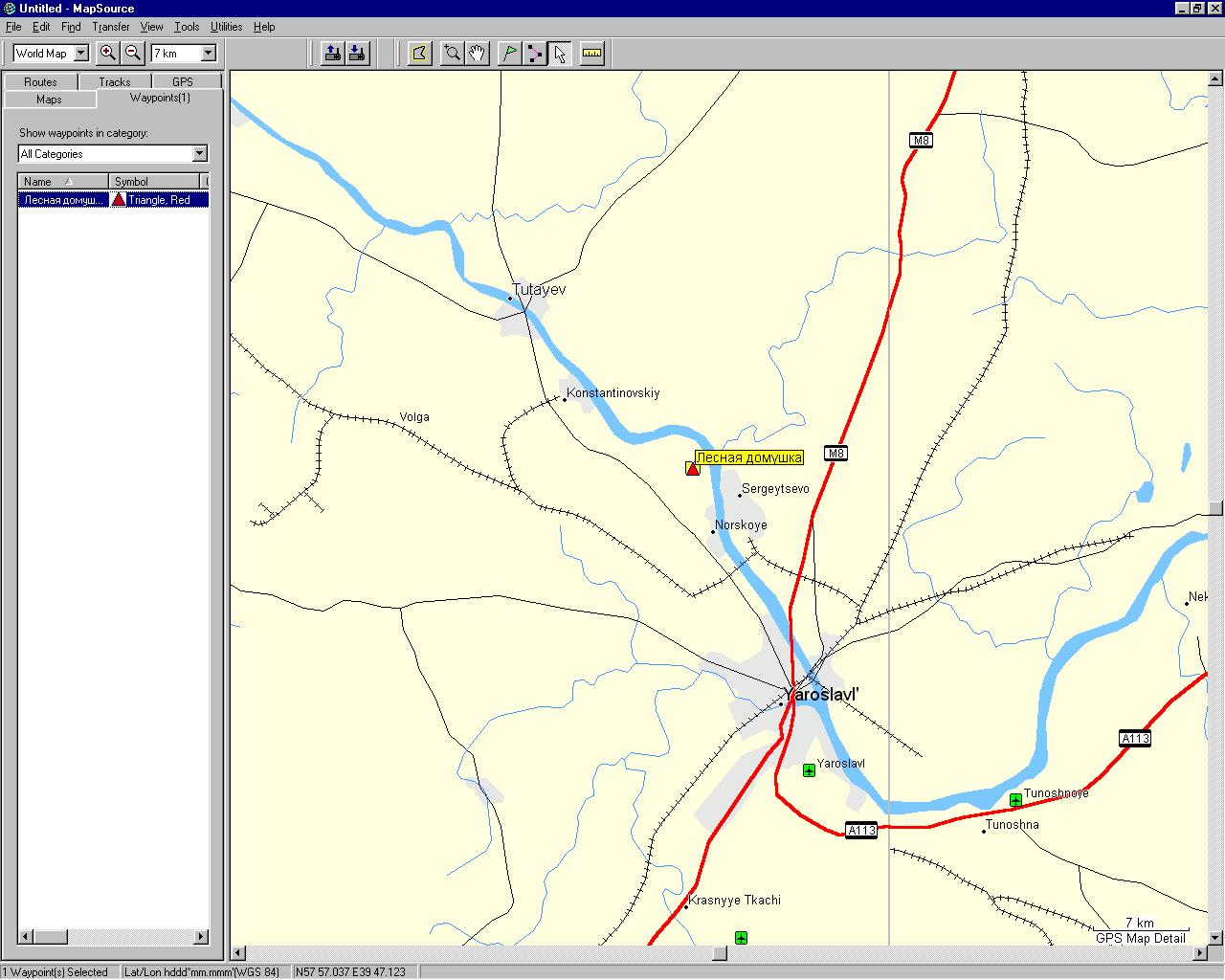Open the Find menu
Viewport: 1225px width, 980px height.
click(x=71, y=27)
